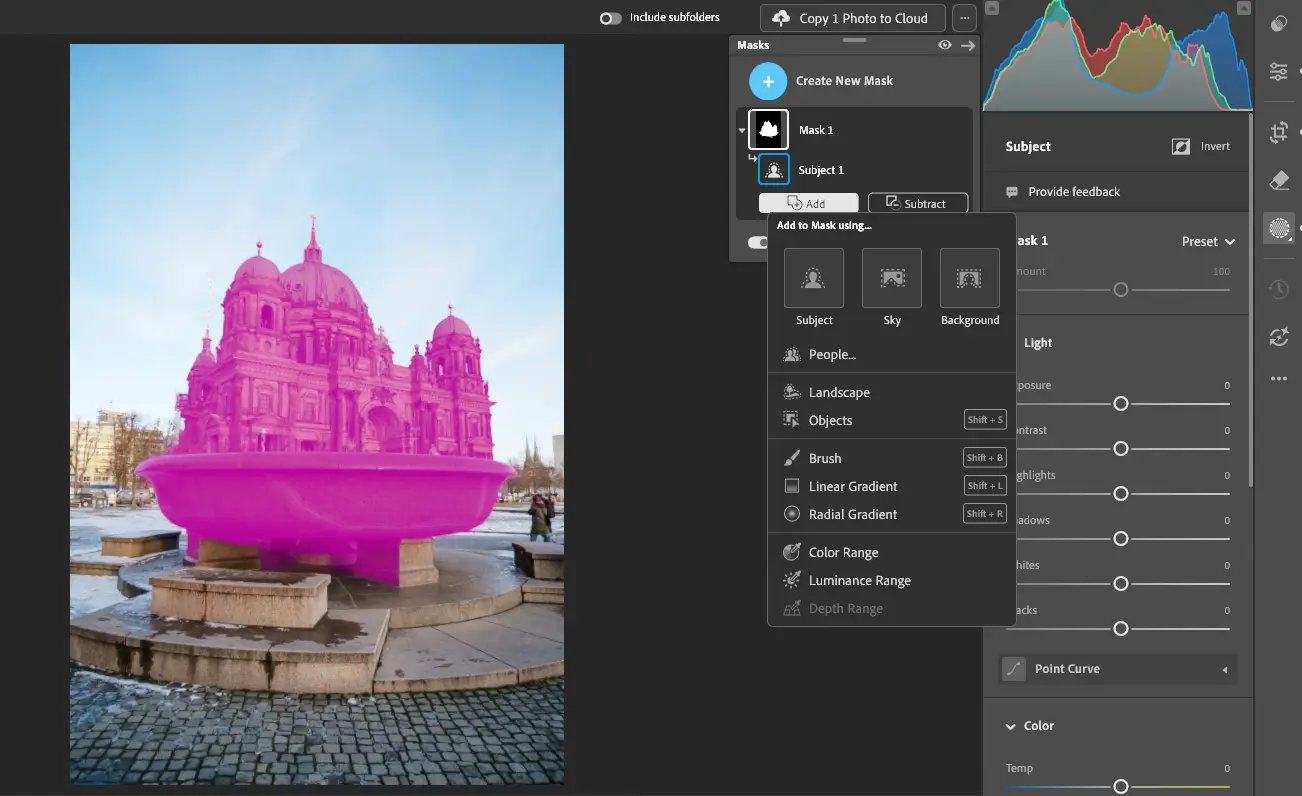Click the Exposure slider handle
This screenshot has height=796, width=1302.
click(1121, 404)
